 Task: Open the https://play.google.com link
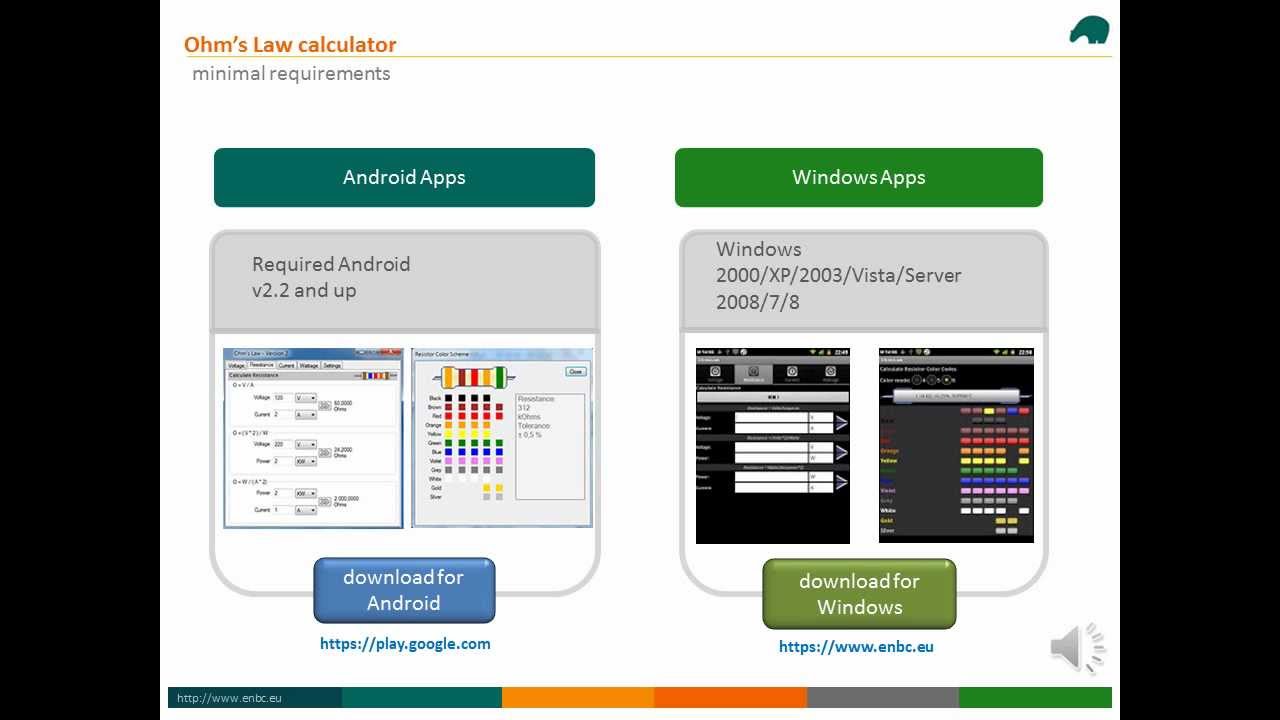click(405, 644)
